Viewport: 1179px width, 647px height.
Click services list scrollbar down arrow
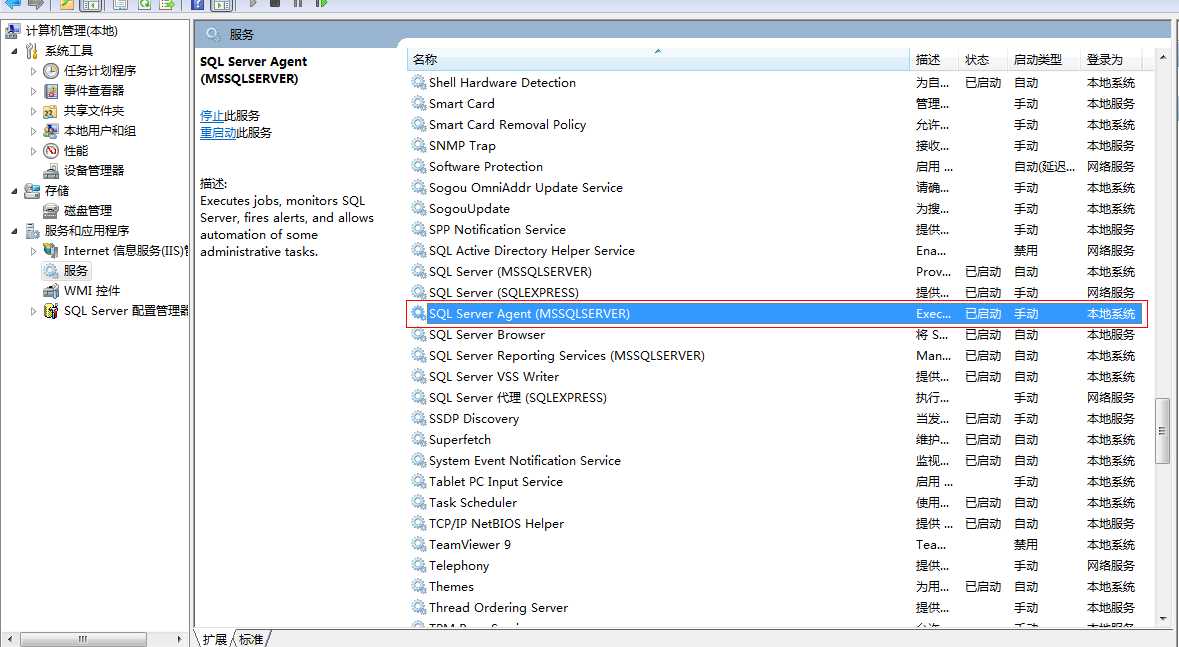click(x=1163, y=618)
